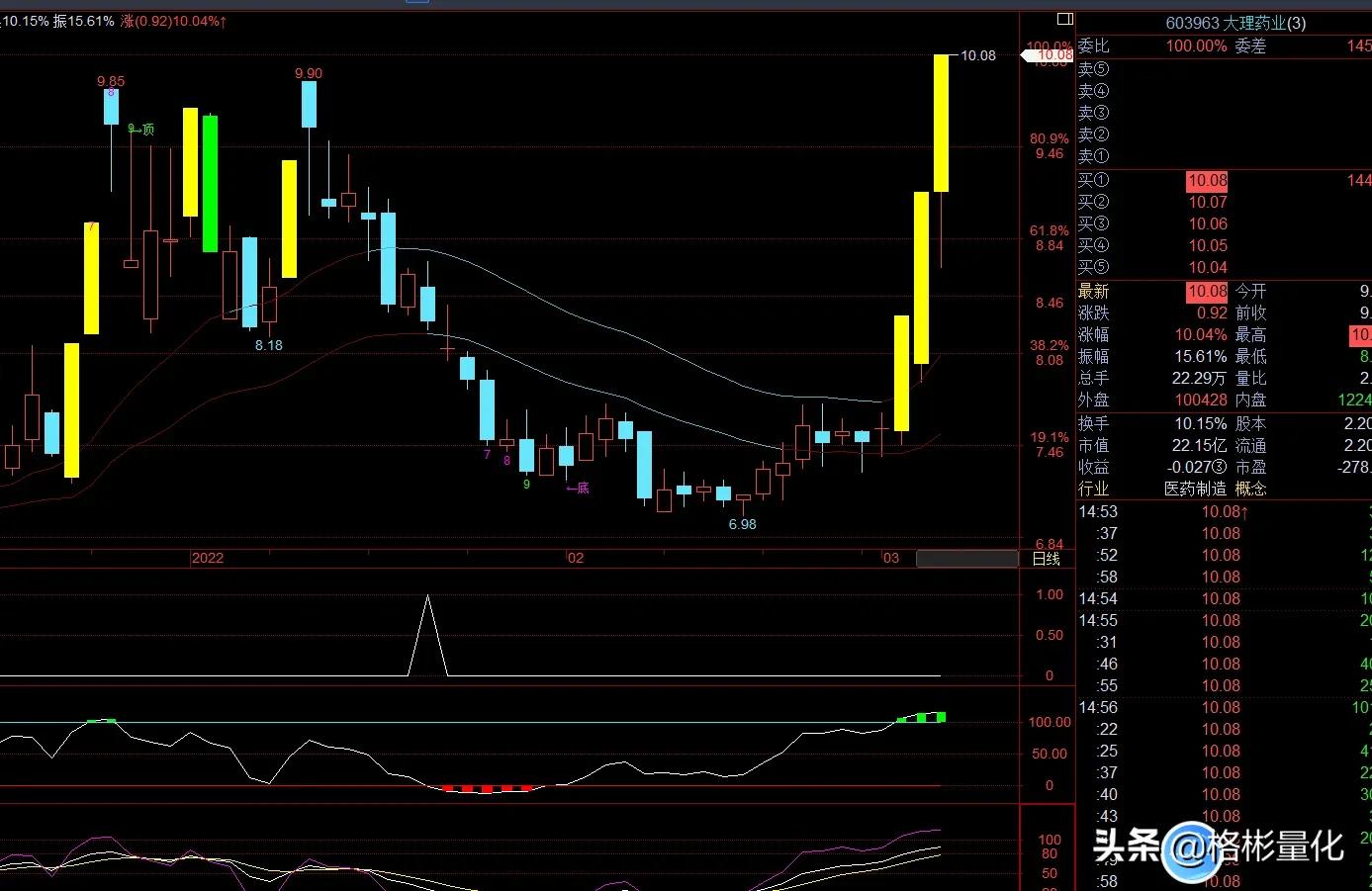Click the red bars on the oscillator
Image resolution: width=1372 pixels, height=891 pixels.
487,789
